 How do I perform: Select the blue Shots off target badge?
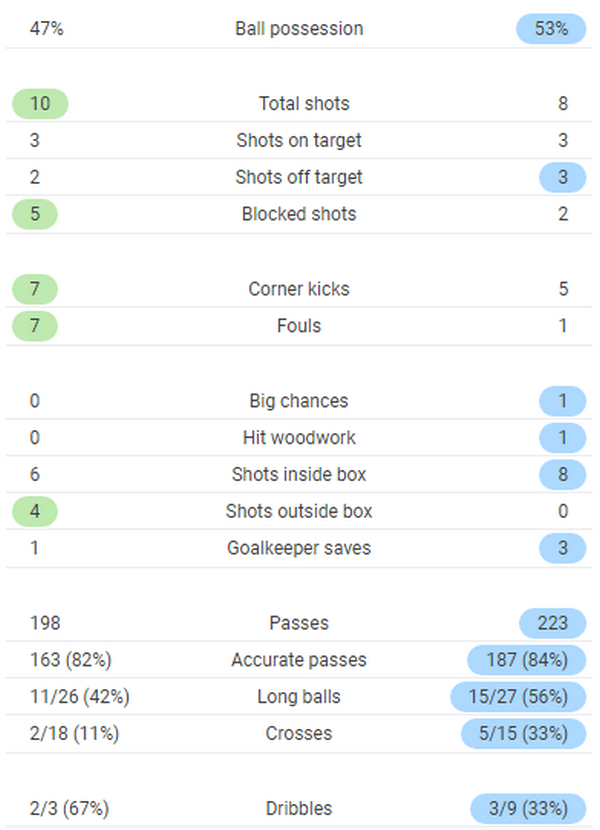pyautogui.click(x=563, y=178)
